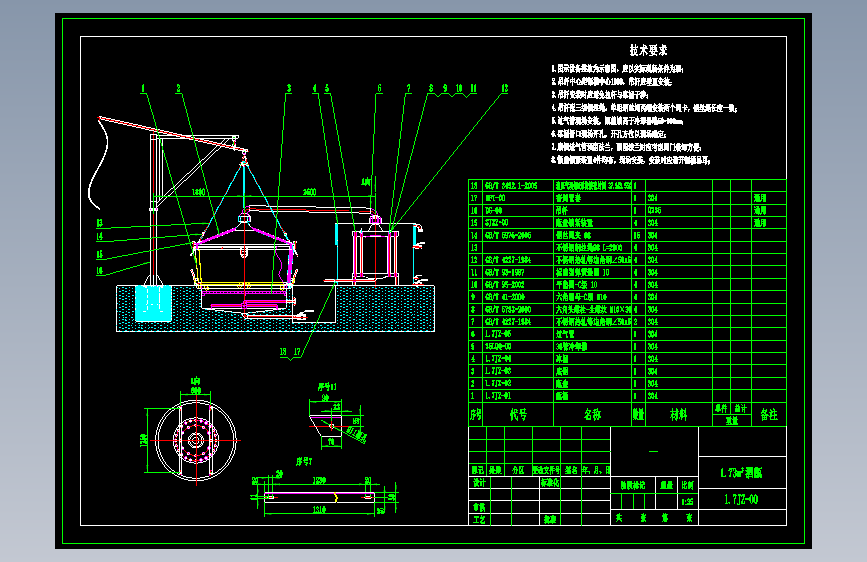Click code L.7JZ-01 in parts row 1
Viewport: 867px width, 562px height.
tap(498, 396)
